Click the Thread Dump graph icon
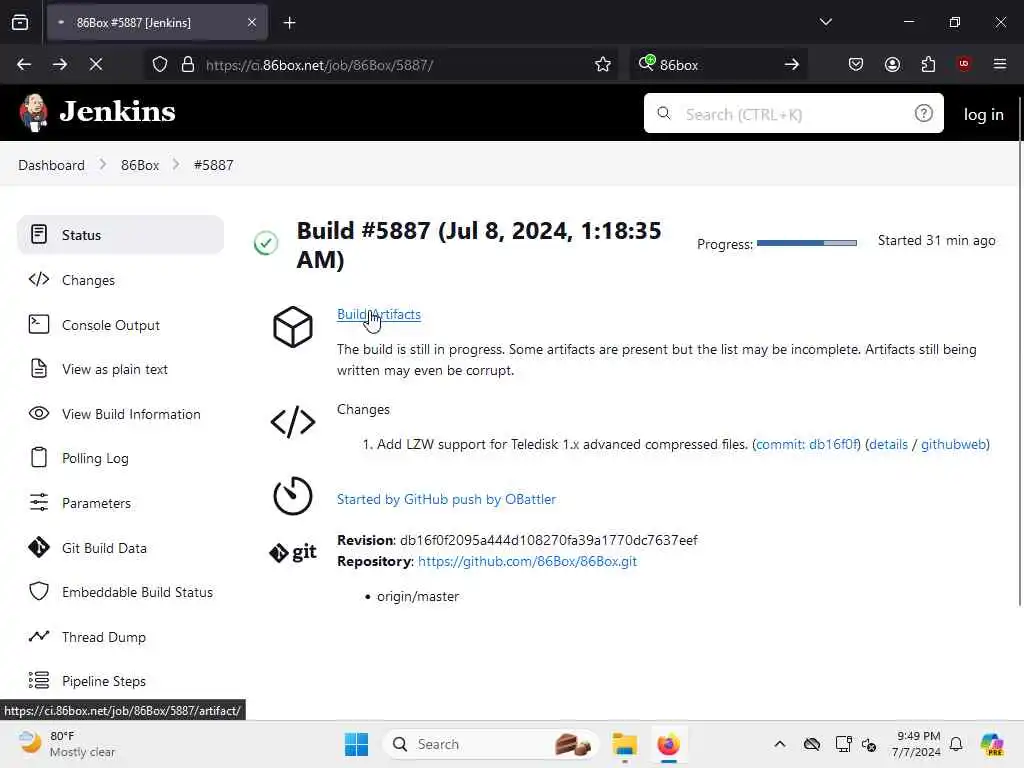 [x=39, y=636]
